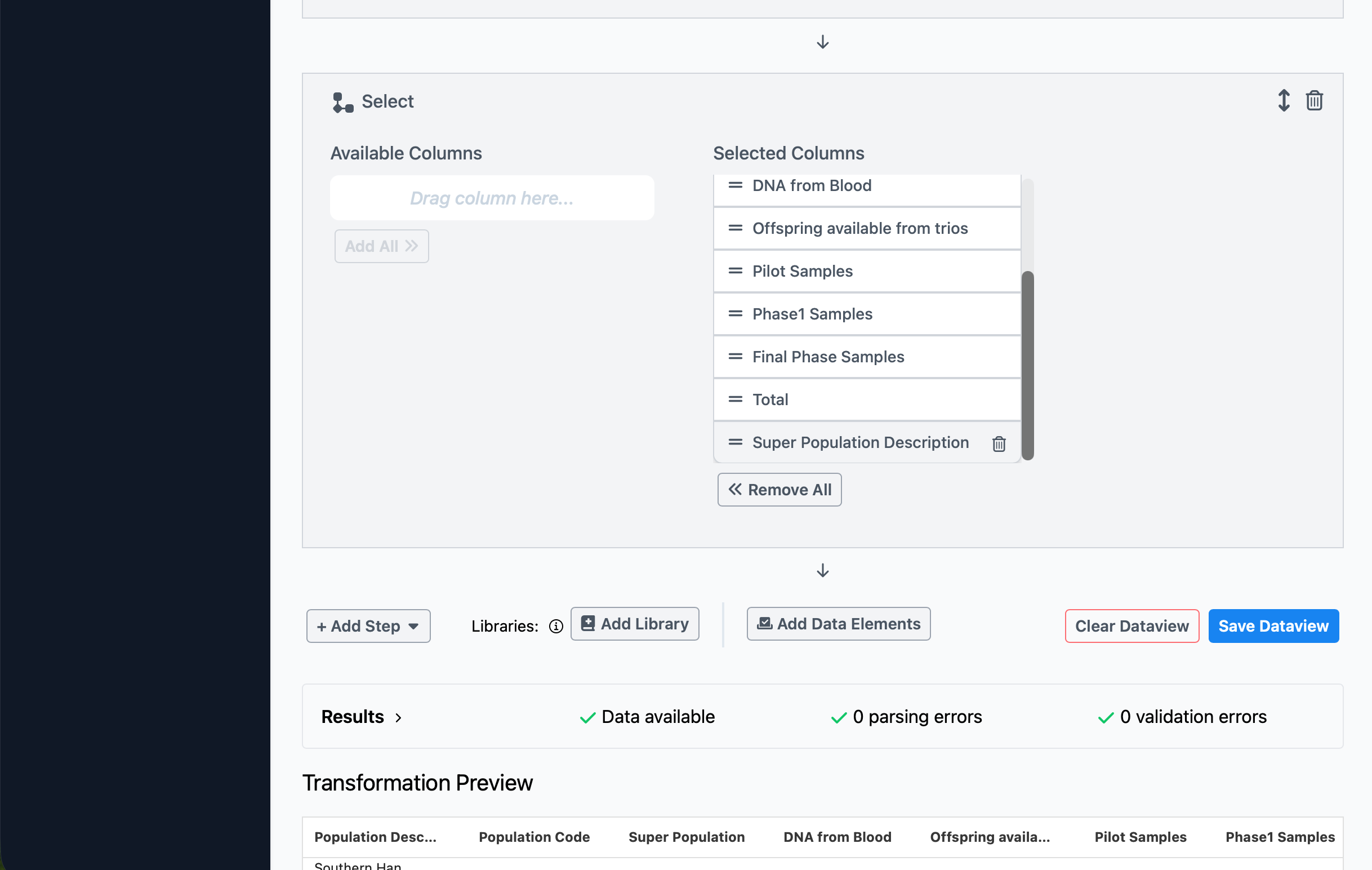Grab drag handle of Pilot Samples

735,271
